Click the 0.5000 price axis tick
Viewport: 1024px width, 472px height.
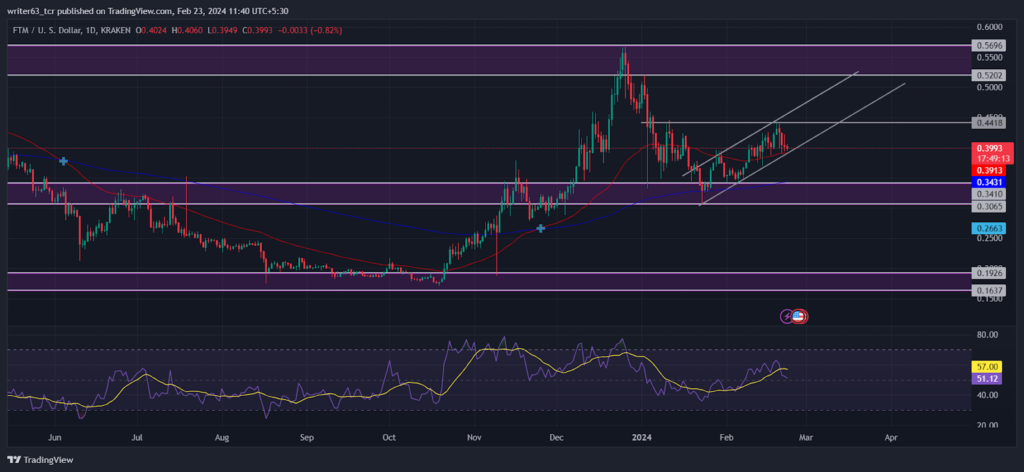(x=989, y=87)
